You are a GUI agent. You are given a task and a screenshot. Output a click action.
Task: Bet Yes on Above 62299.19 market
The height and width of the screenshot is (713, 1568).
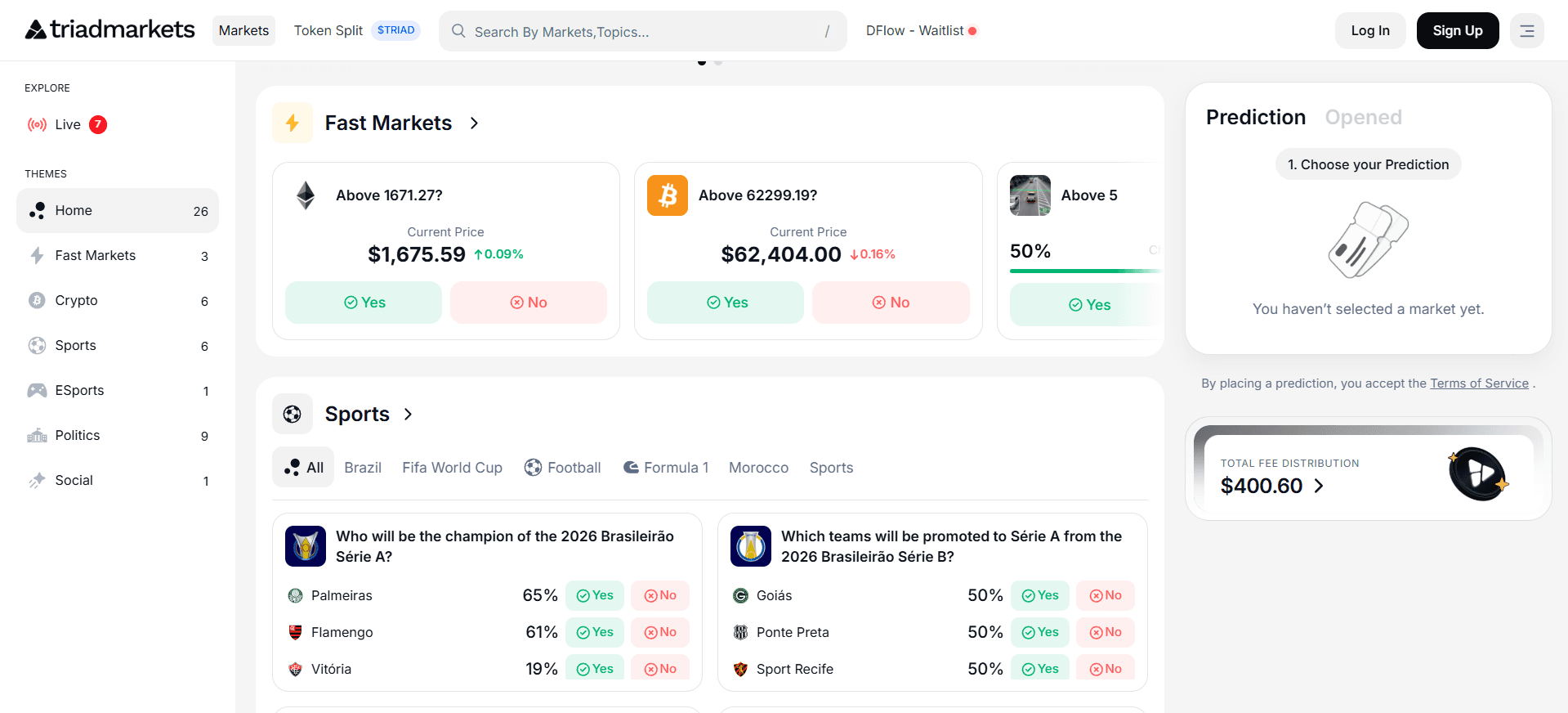click(726, 303)
